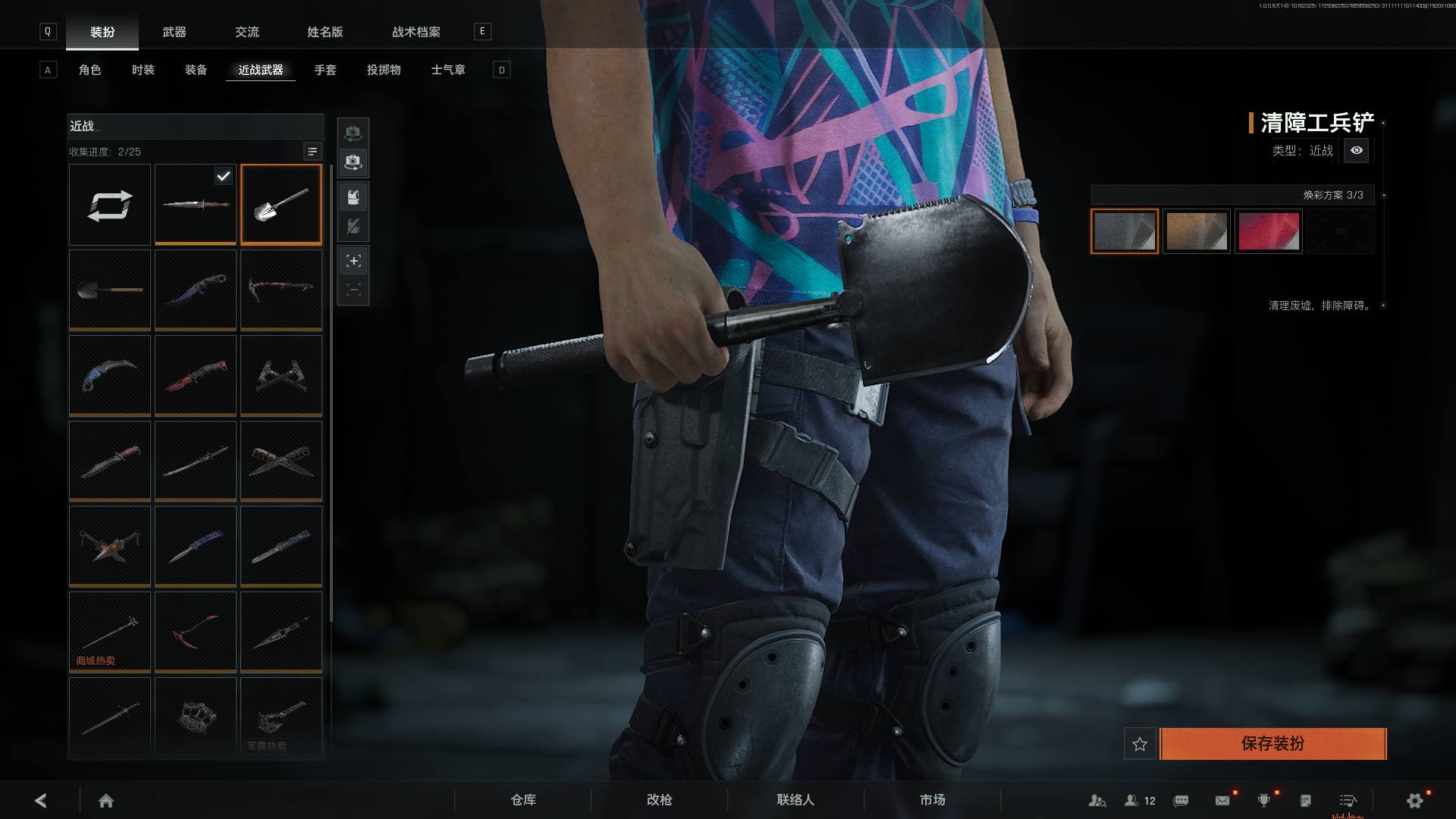The image size is (1456, 819).
Task: Switch to the 交流 top tab
Action: (x=247, y=32)
